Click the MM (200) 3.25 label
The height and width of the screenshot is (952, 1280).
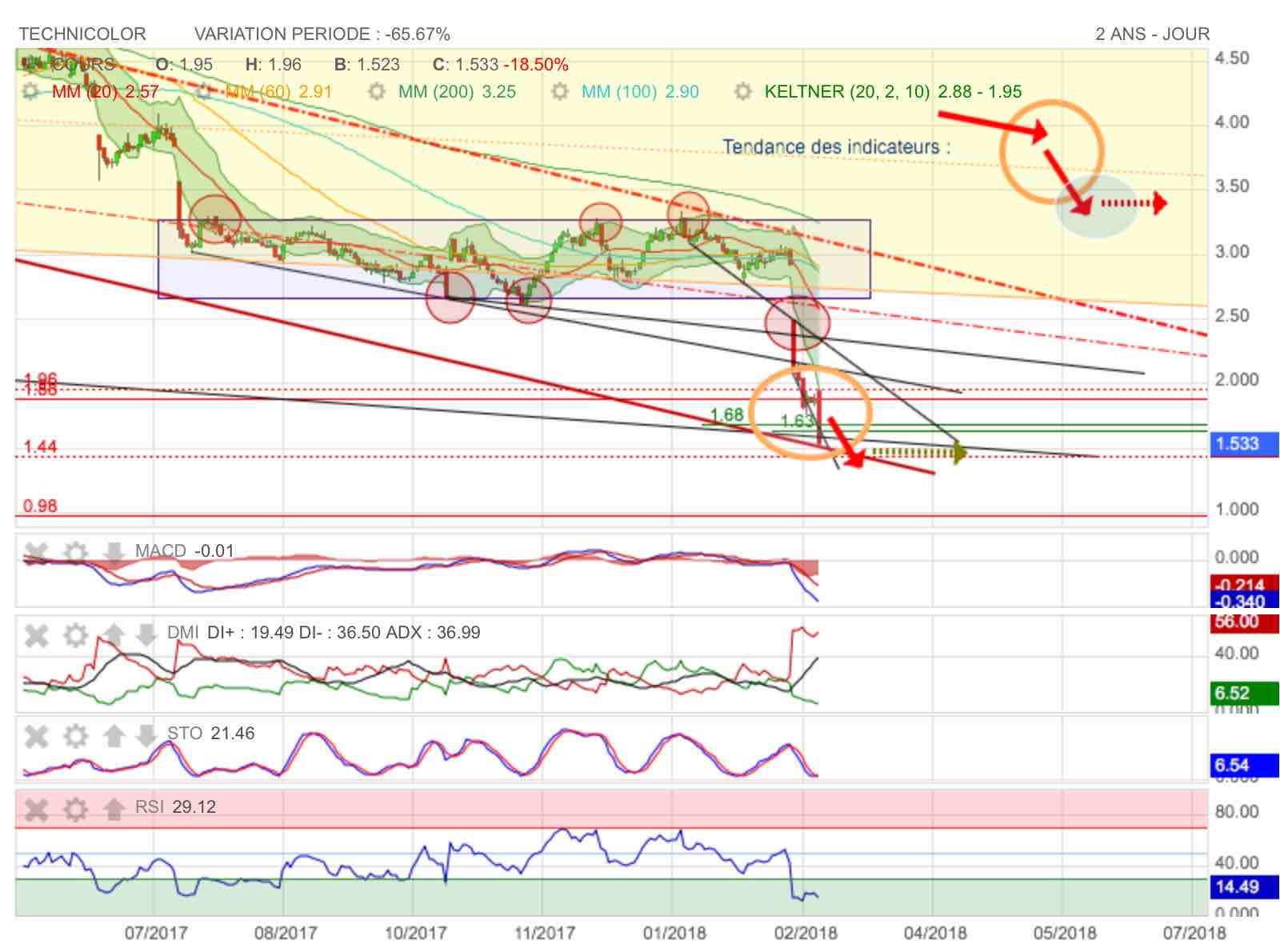point(457,91)
